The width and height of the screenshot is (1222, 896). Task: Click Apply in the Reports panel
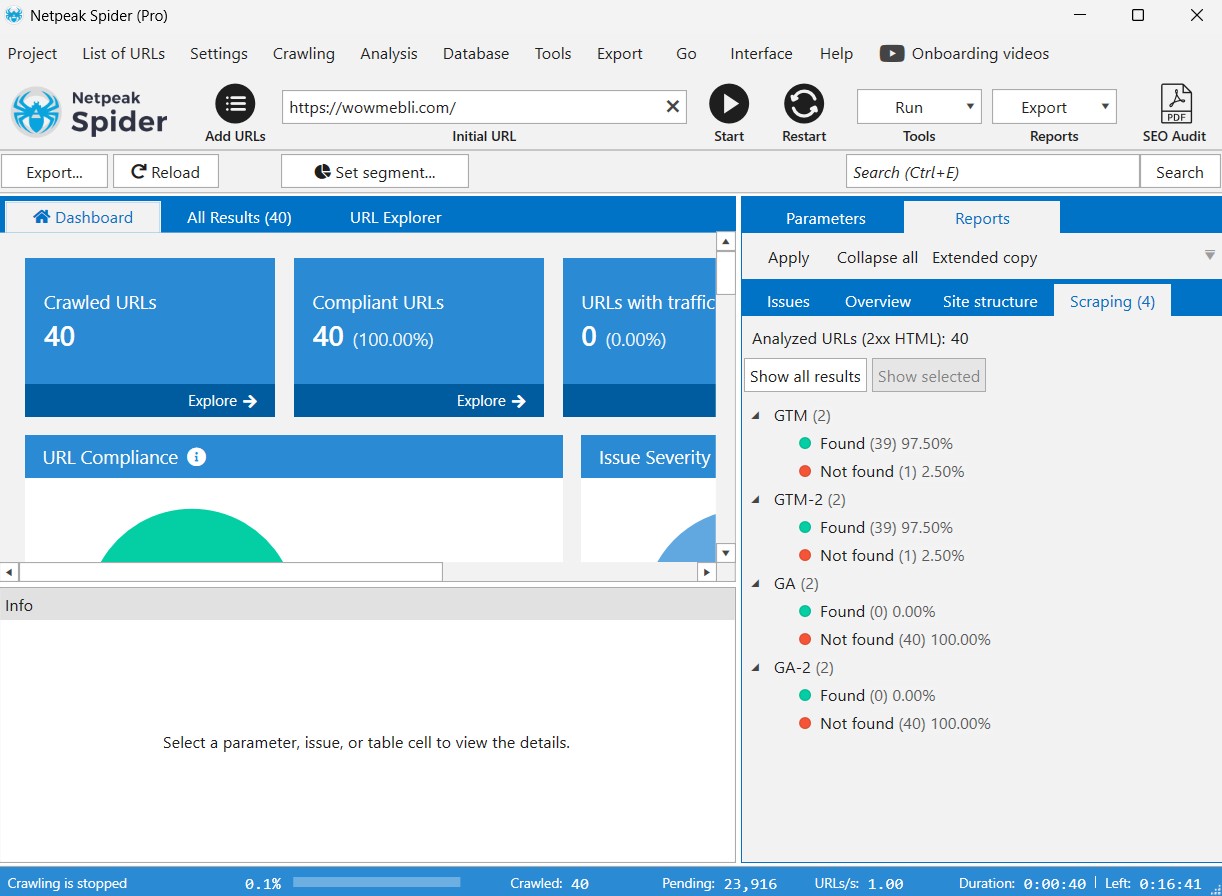pos(788,258)
